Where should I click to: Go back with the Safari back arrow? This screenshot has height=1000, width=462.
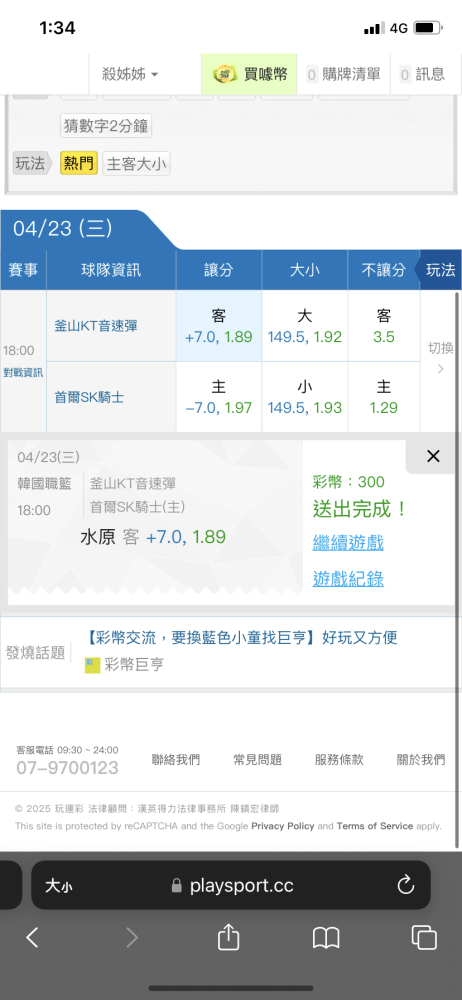pyautogui.click(x=33, y=938)
